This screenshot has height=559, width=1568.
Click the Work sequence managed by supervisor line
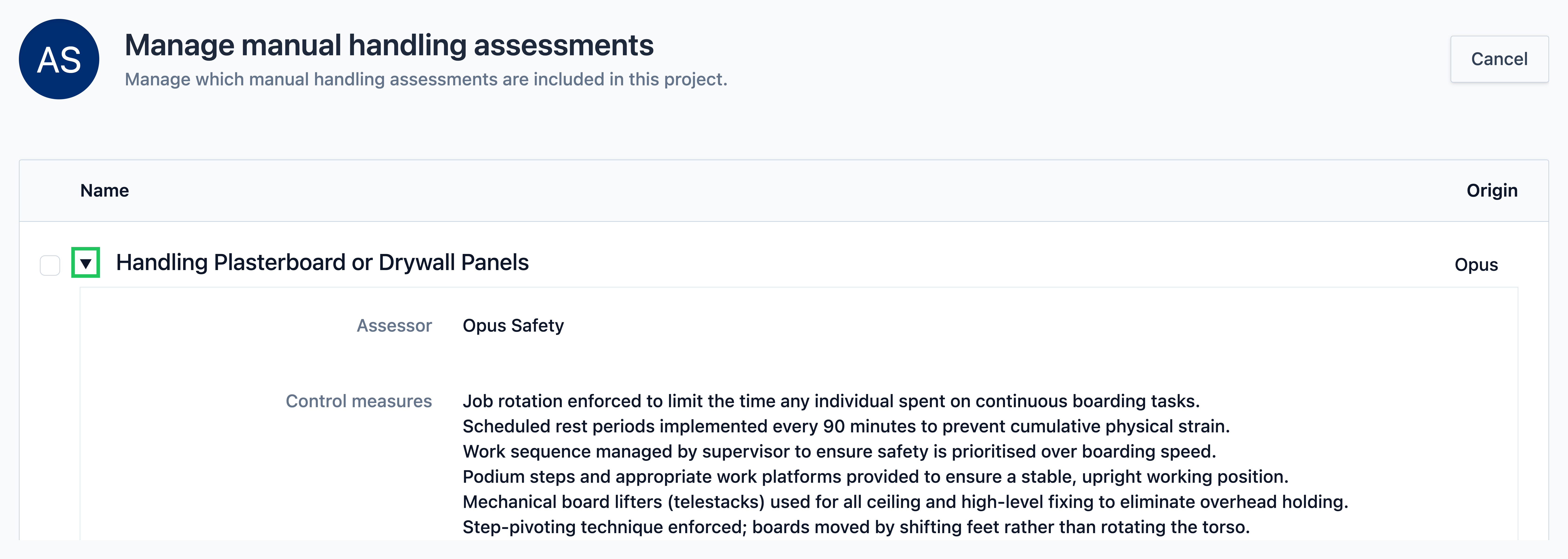click(839, 451)
